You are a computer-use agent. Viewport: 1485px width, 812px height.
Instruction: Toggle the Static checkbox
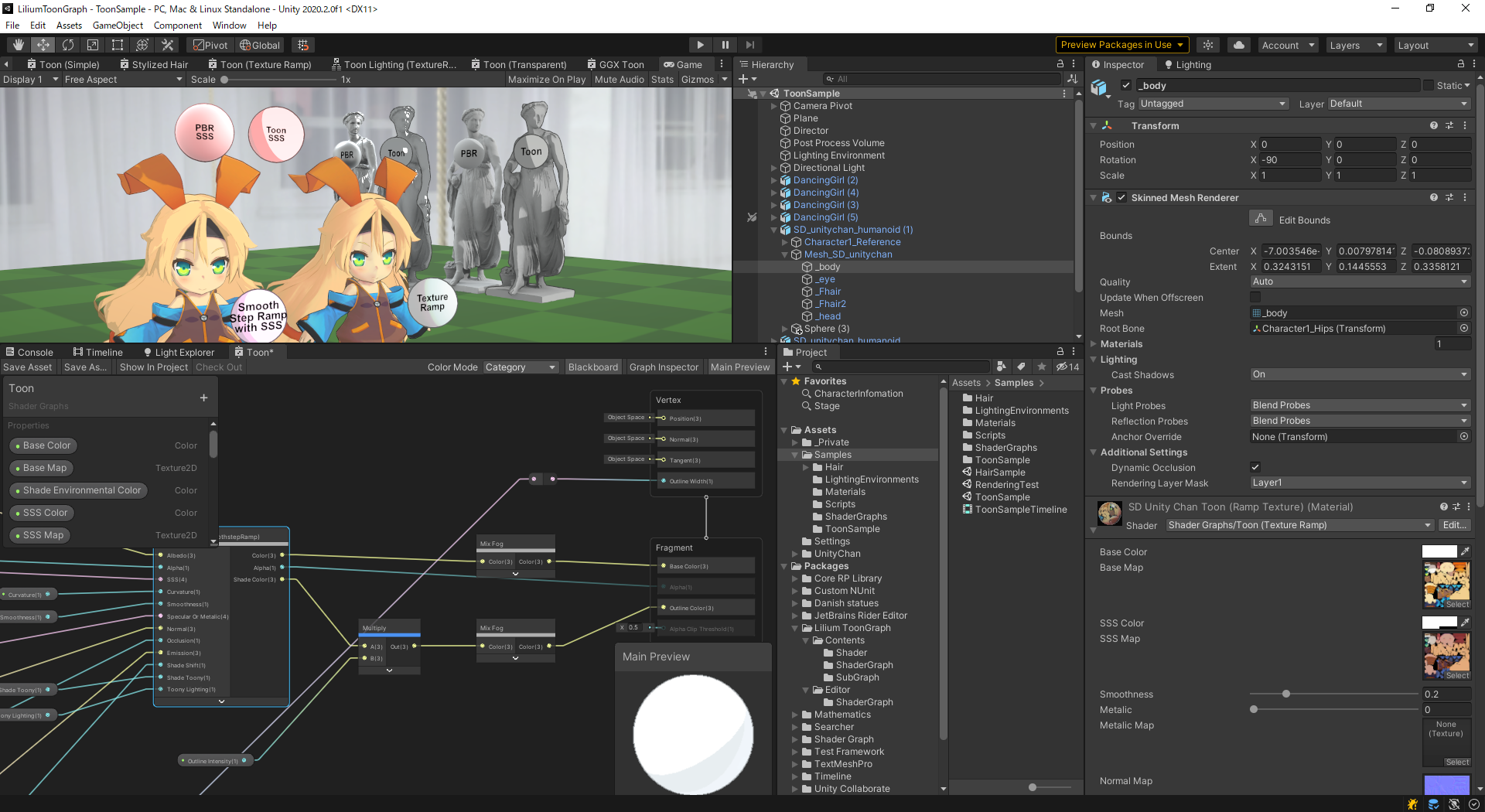(x=1428, y=86)
